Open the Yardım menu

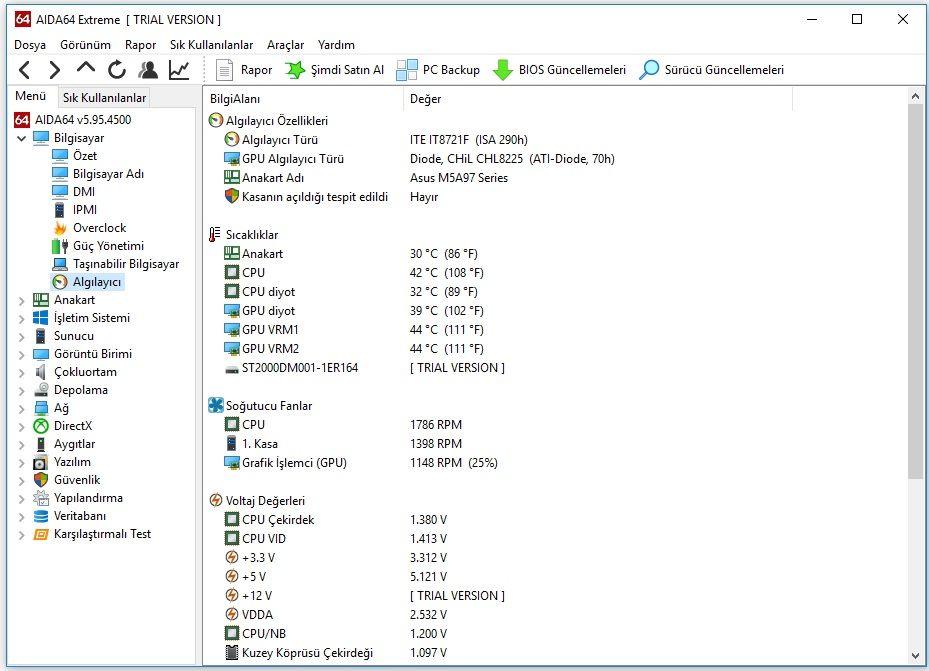click(336, 45)
